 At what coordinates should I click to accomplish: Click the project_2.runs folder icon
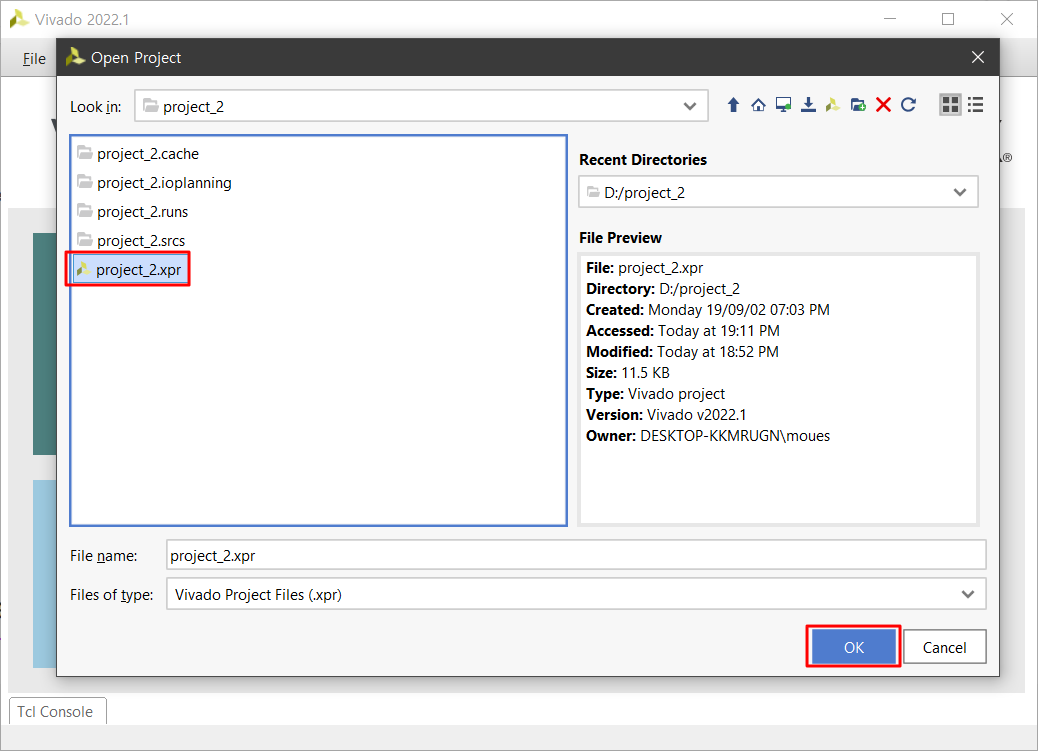pos(85,211)
